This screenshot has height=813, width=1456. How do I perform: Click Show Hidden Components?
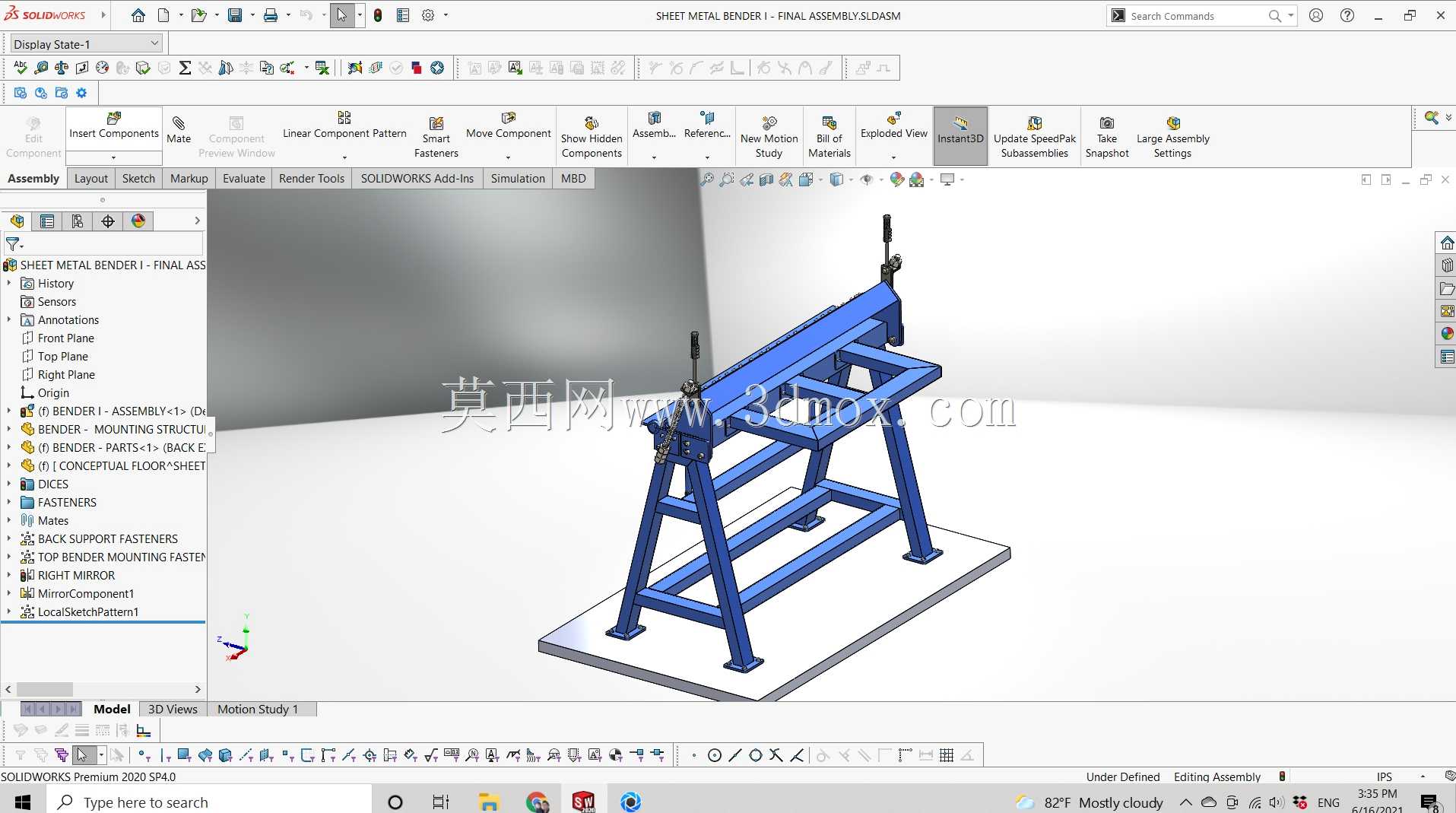(592, 137)
